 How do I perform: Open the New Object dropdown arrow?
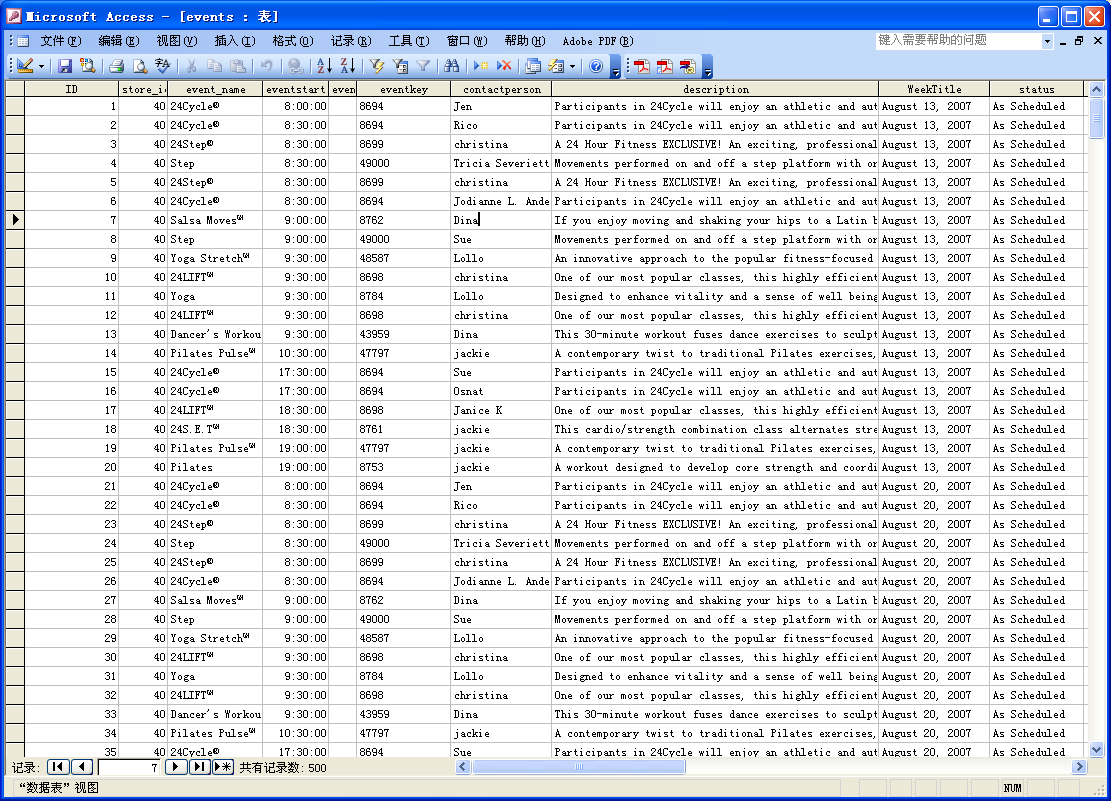(x=572, y=66)
